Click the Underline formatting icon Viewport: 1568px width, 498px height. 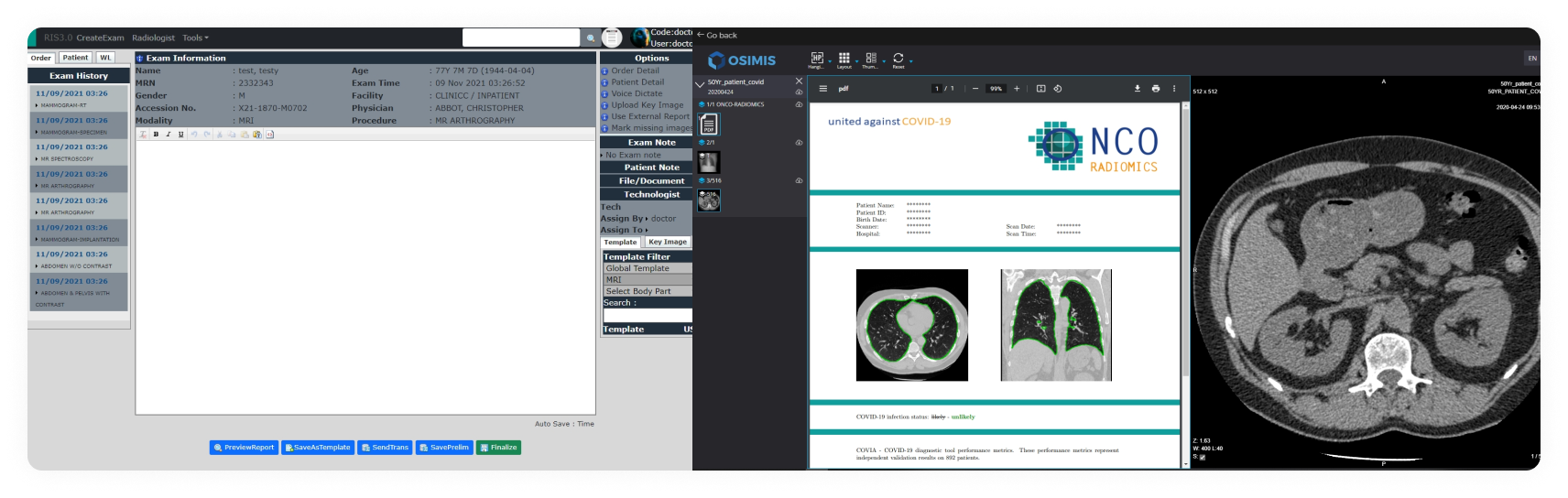coord(180,135)
